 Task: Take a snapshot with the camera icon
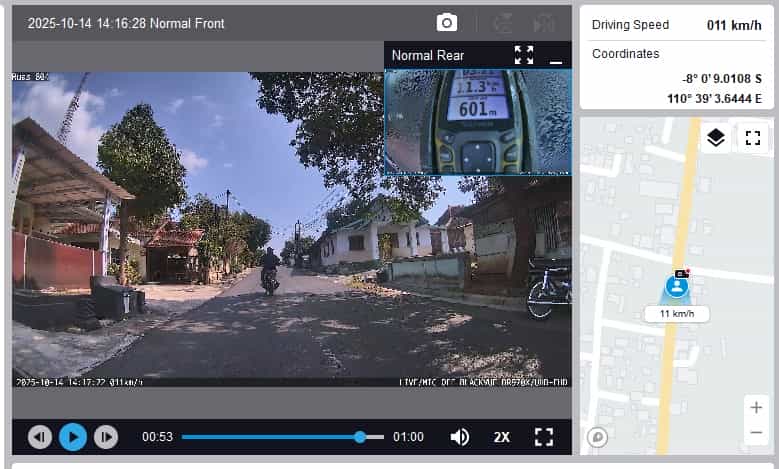pos(446,23)
